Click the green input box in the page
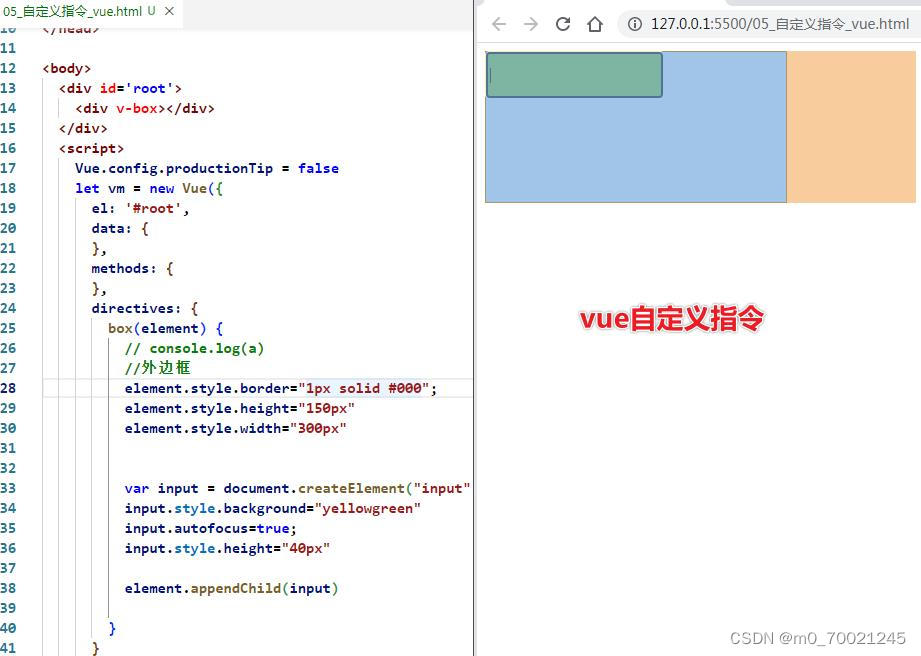Image resolution: width=921 pixels, height=656 pixels. click(x=574, y=75)
